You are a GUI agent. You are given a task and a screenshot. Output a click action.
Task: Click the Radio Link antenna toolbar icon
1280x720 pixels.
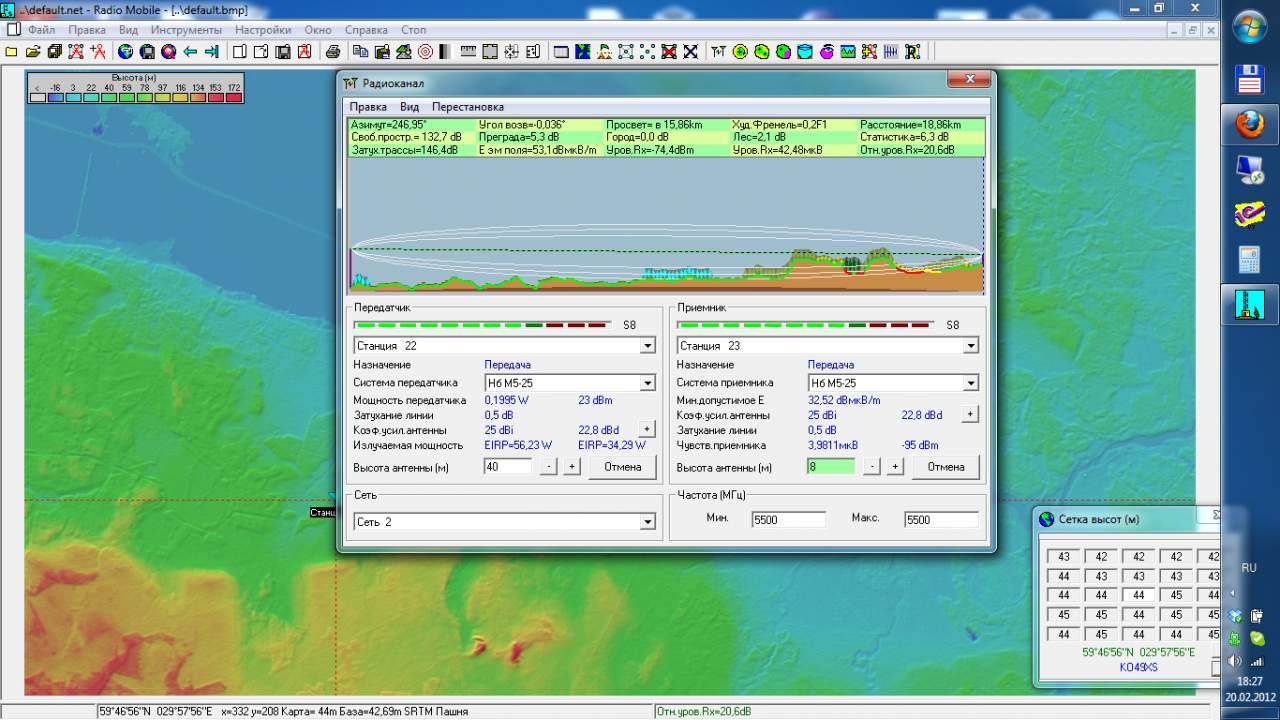point(718,52)
